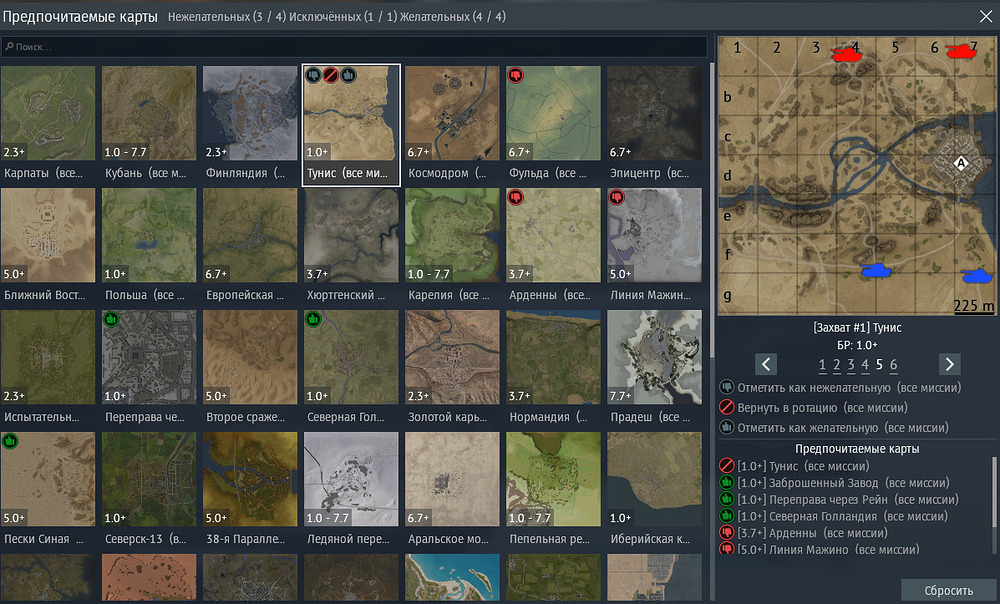Screen dimensions: 1000x604
Task: Click the blue tank spawn in the map's bottom-right corner
Action: click(x=977, y=276)
